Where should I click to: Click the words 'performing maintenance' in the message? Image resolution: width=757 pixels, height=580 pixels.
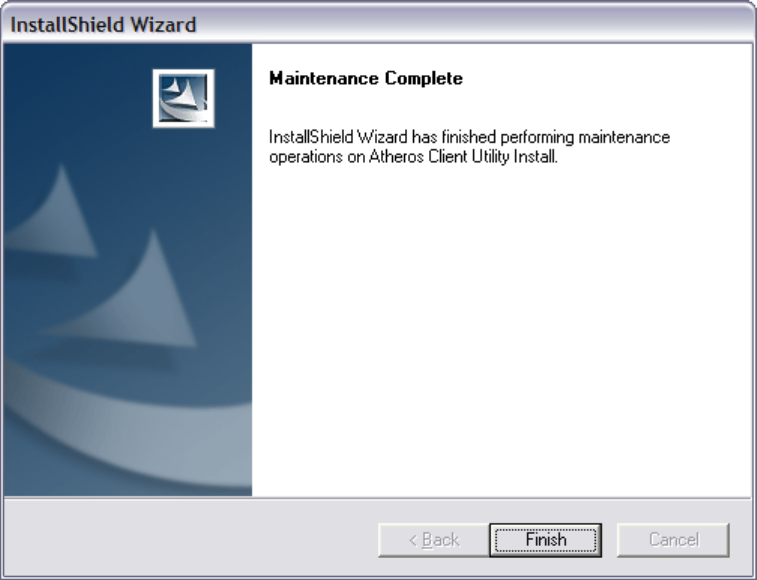coord(585,138)
